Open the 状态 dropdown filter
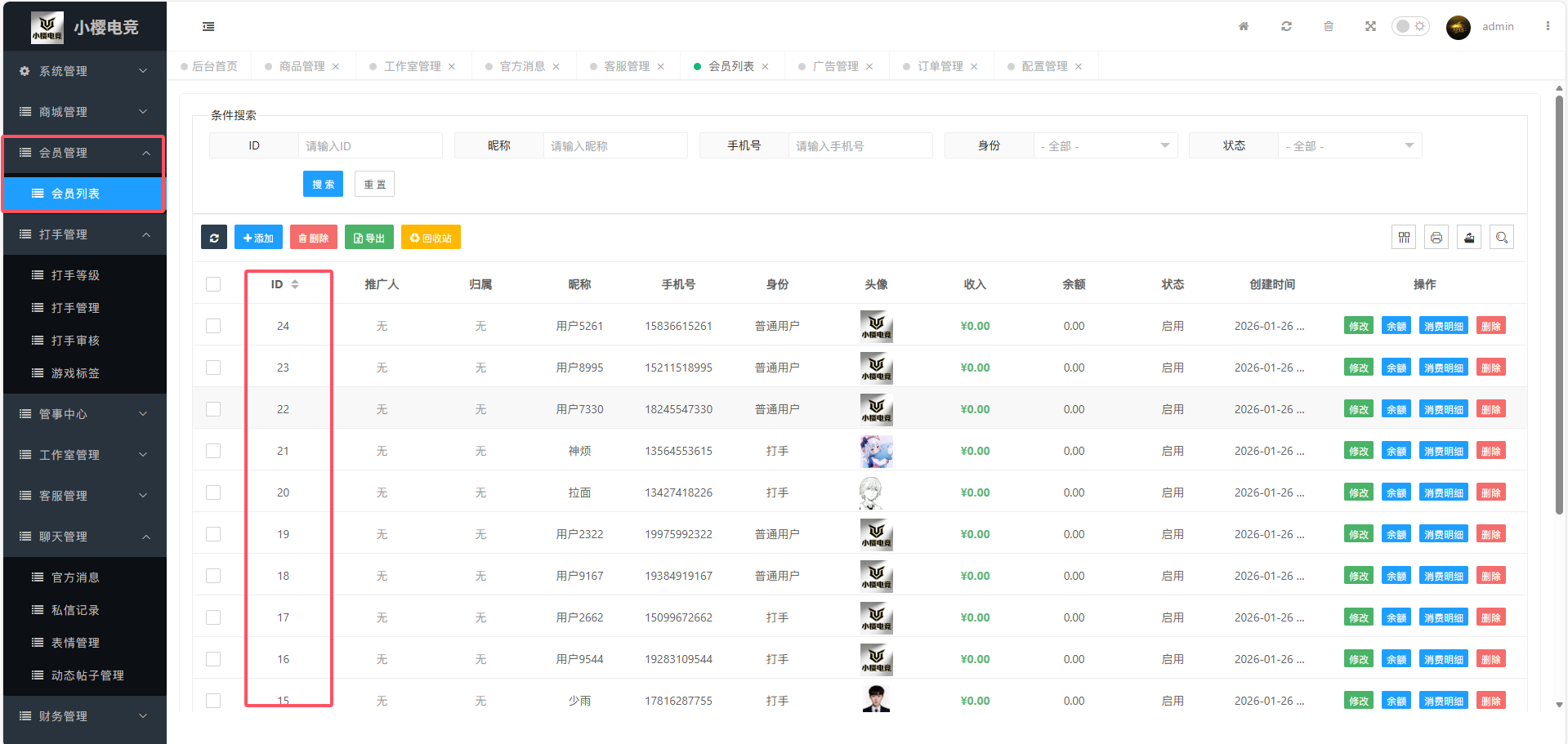The height and width of the screenshot is (744, 1568). pos(1349,145)
